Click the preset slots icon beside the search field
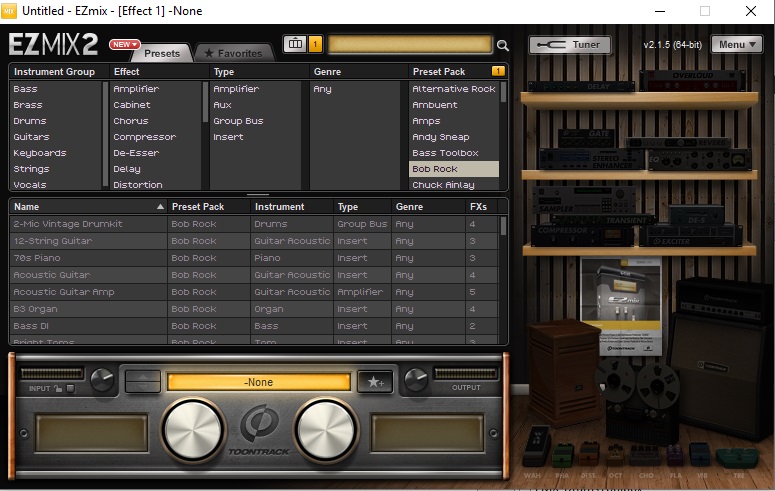775x491 pixels. (296, 44)
